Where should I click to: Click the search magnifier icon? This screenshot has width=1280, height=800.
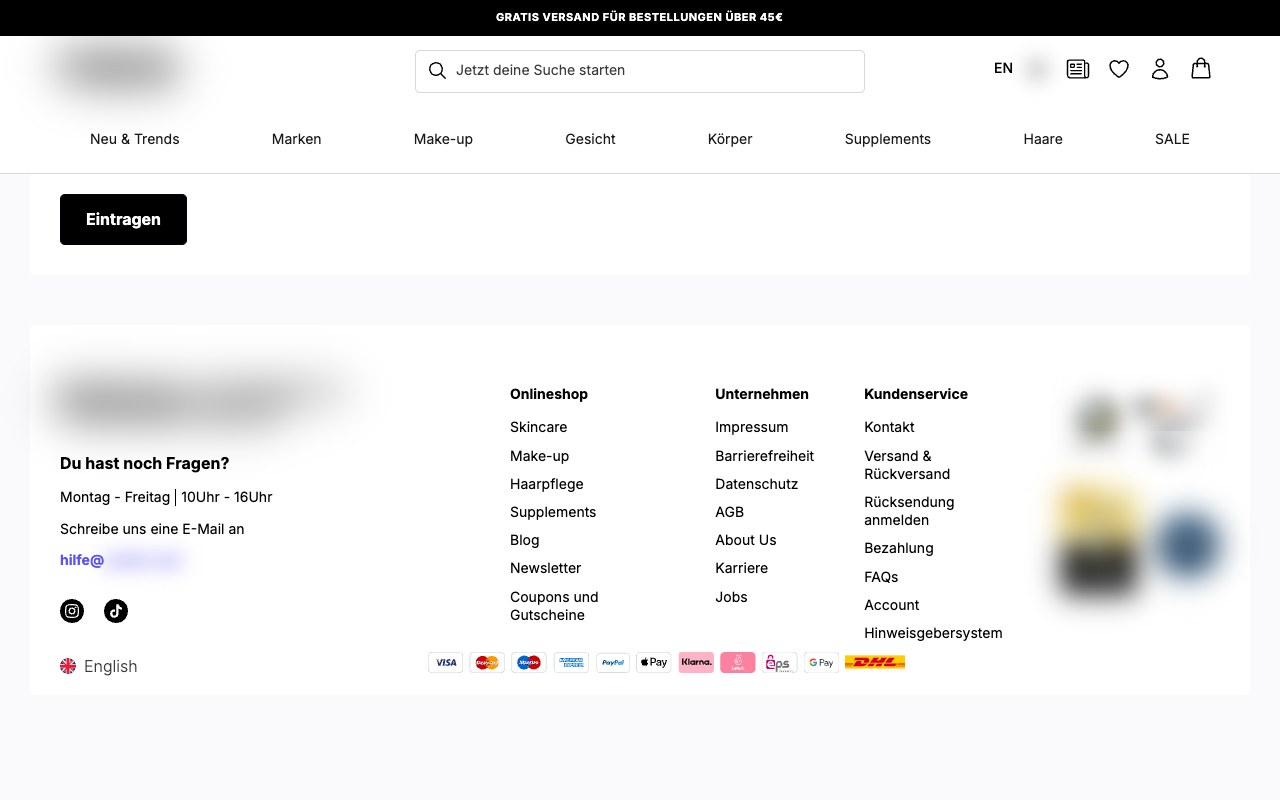(437, 70)
